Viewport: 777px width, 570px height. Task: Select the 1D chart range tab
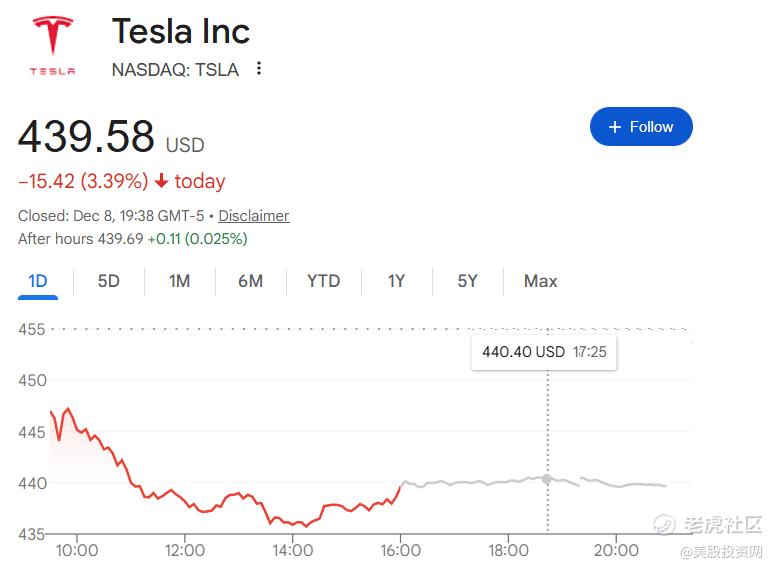[38, 281]
